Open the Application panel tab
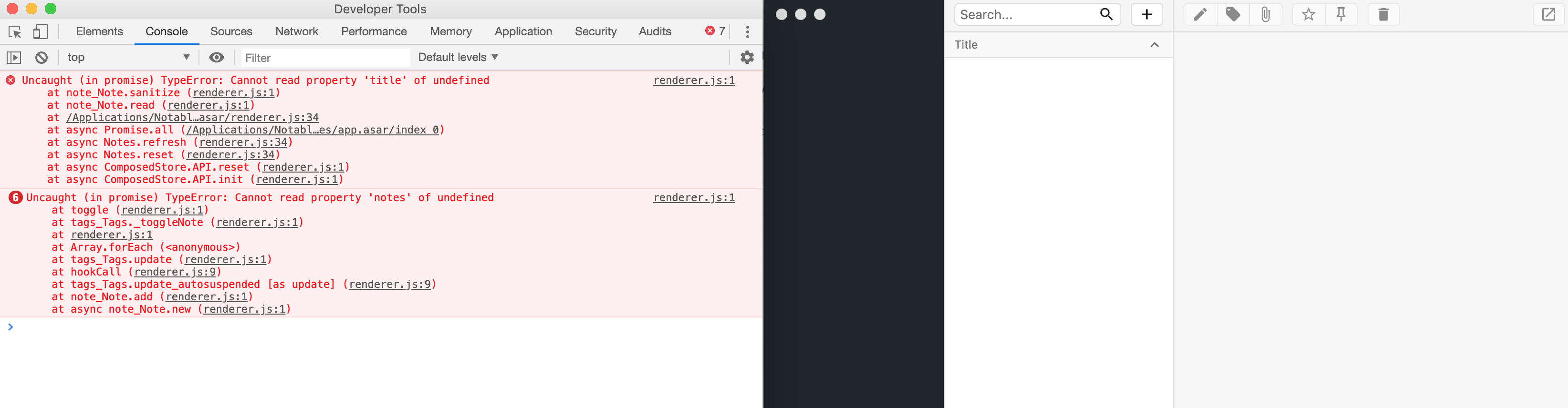This screenshot has width=1568, height=408. tap(523, 31)
